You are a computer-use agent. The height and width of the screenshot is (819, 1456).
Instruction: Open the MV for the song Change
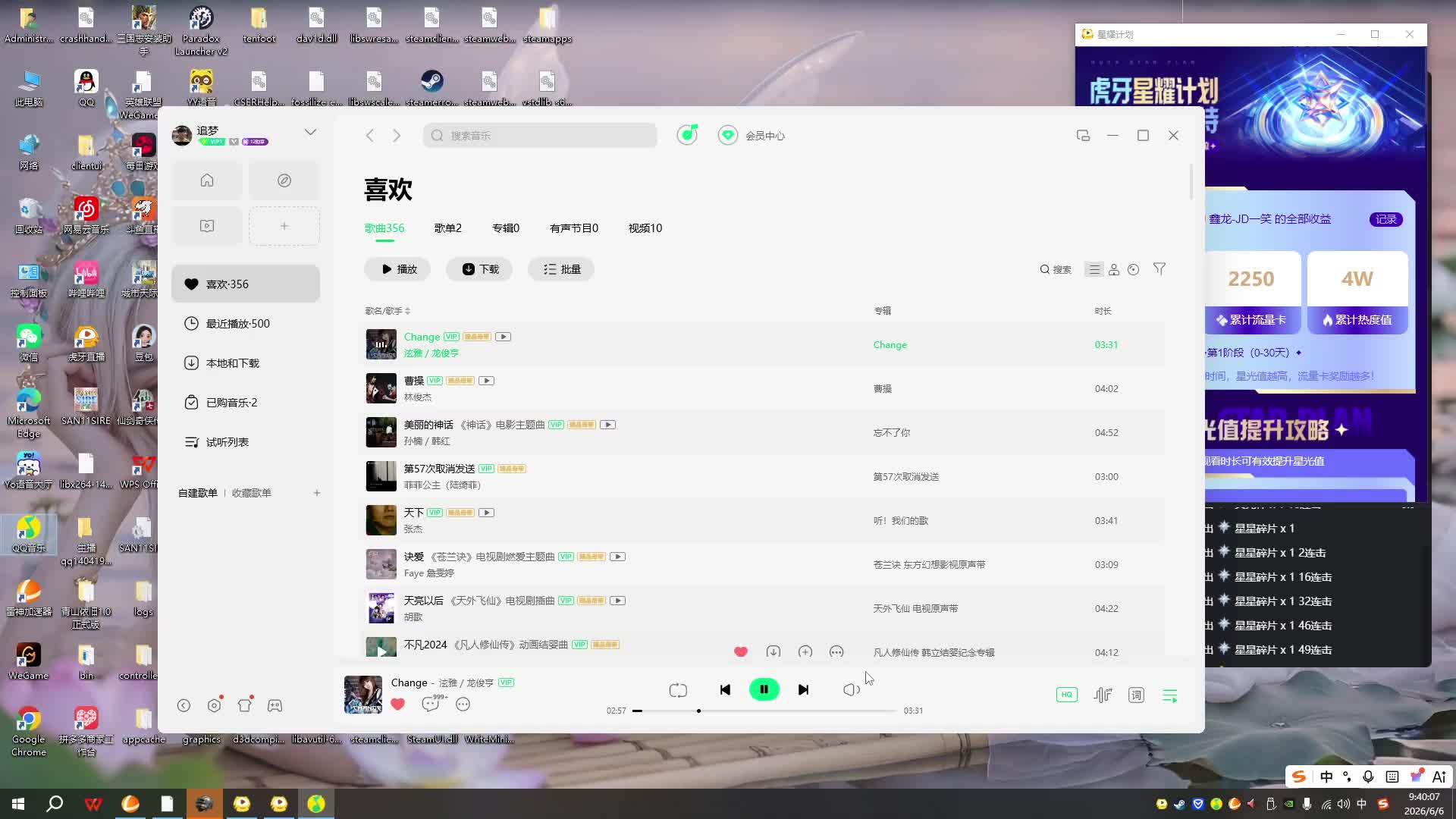point(503,337)
